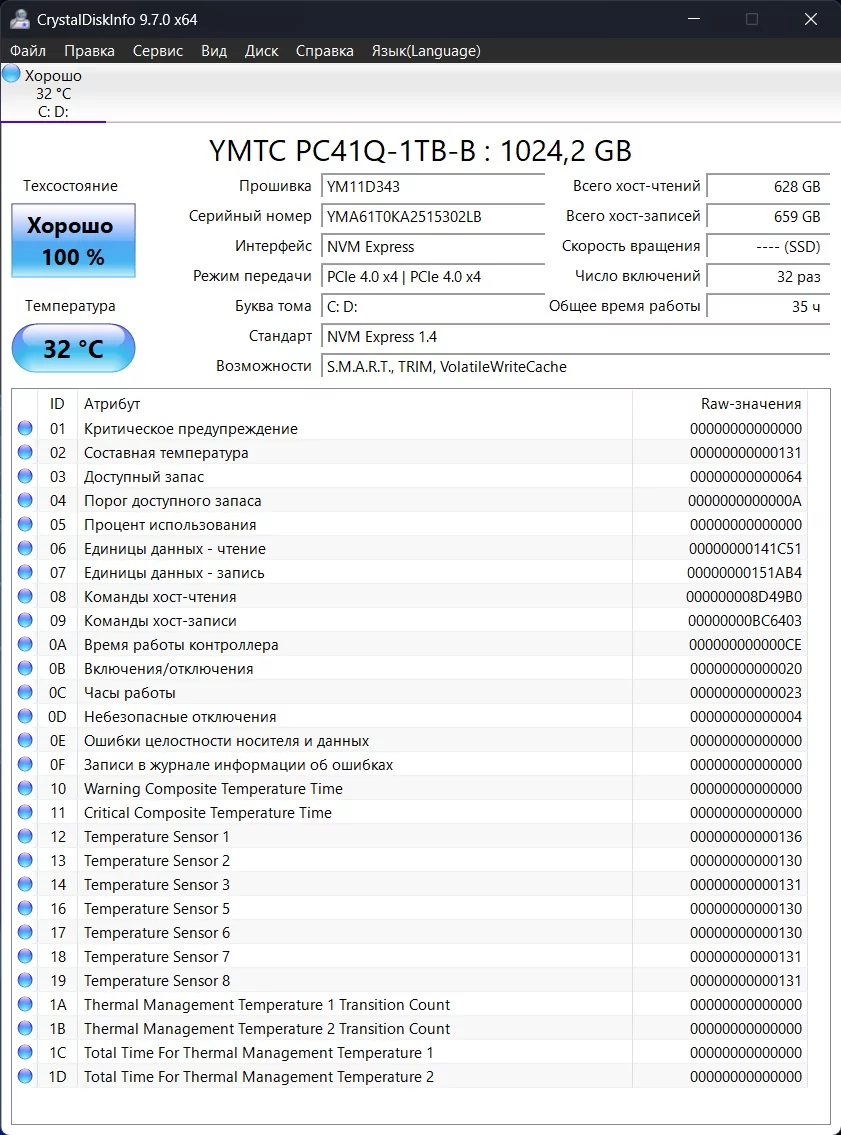Click status orb for Небезопасные отключения row

(x=25, y=716)
